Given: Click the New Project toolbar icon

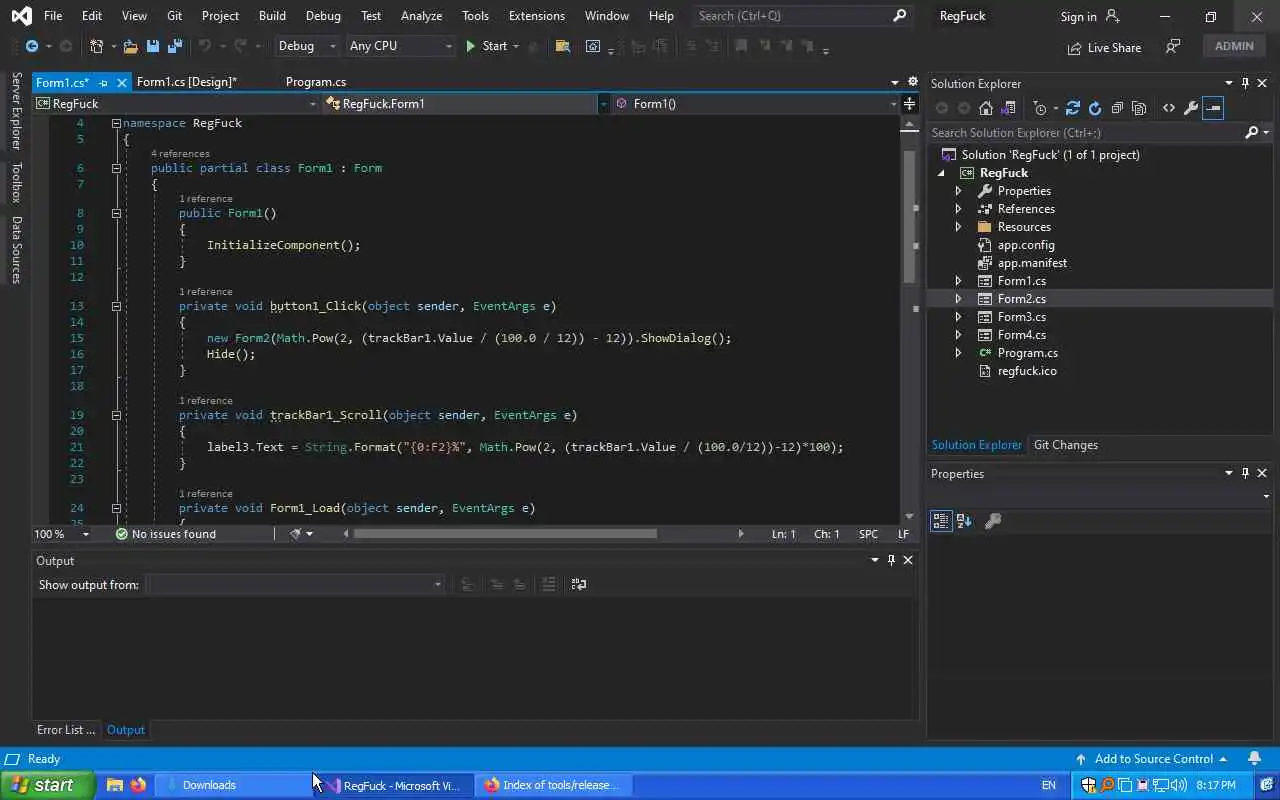Looking at the screenshot, I should pos(96,46).
